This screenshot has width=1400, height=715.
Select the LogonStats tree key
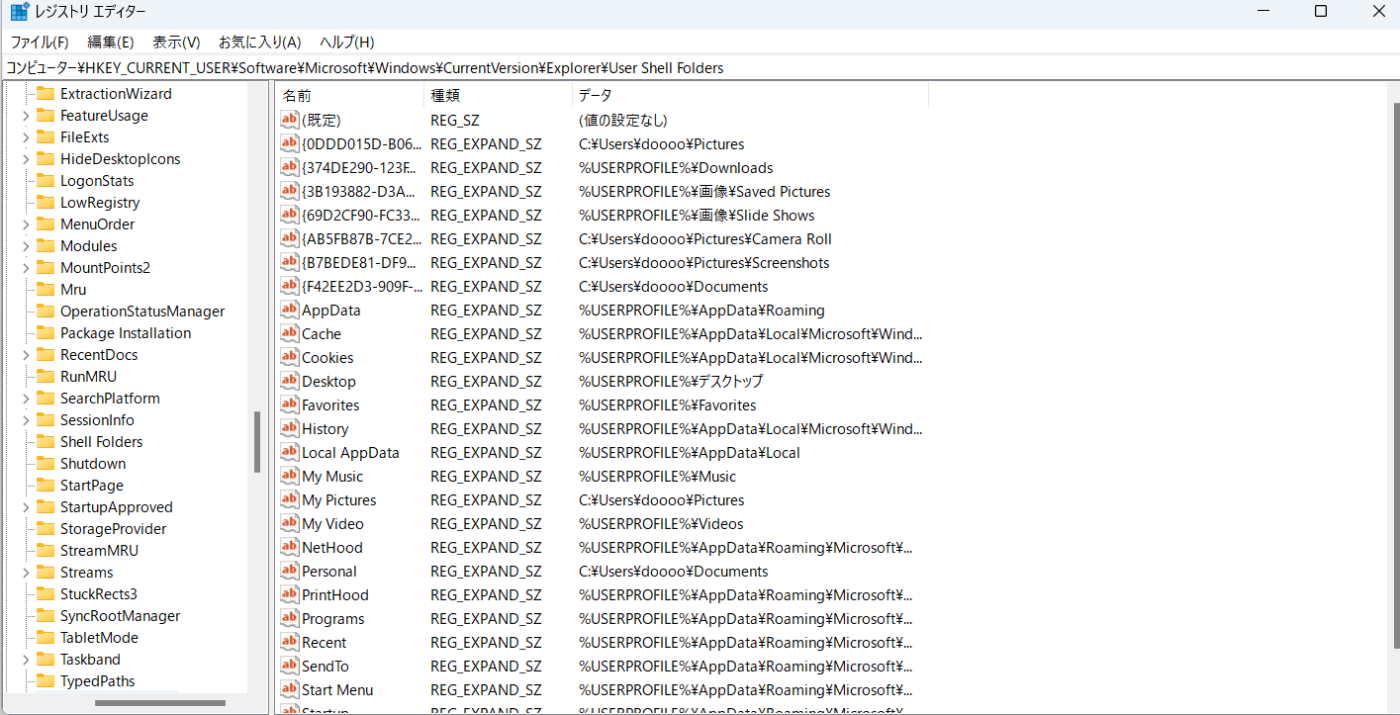tap(97, 181)
